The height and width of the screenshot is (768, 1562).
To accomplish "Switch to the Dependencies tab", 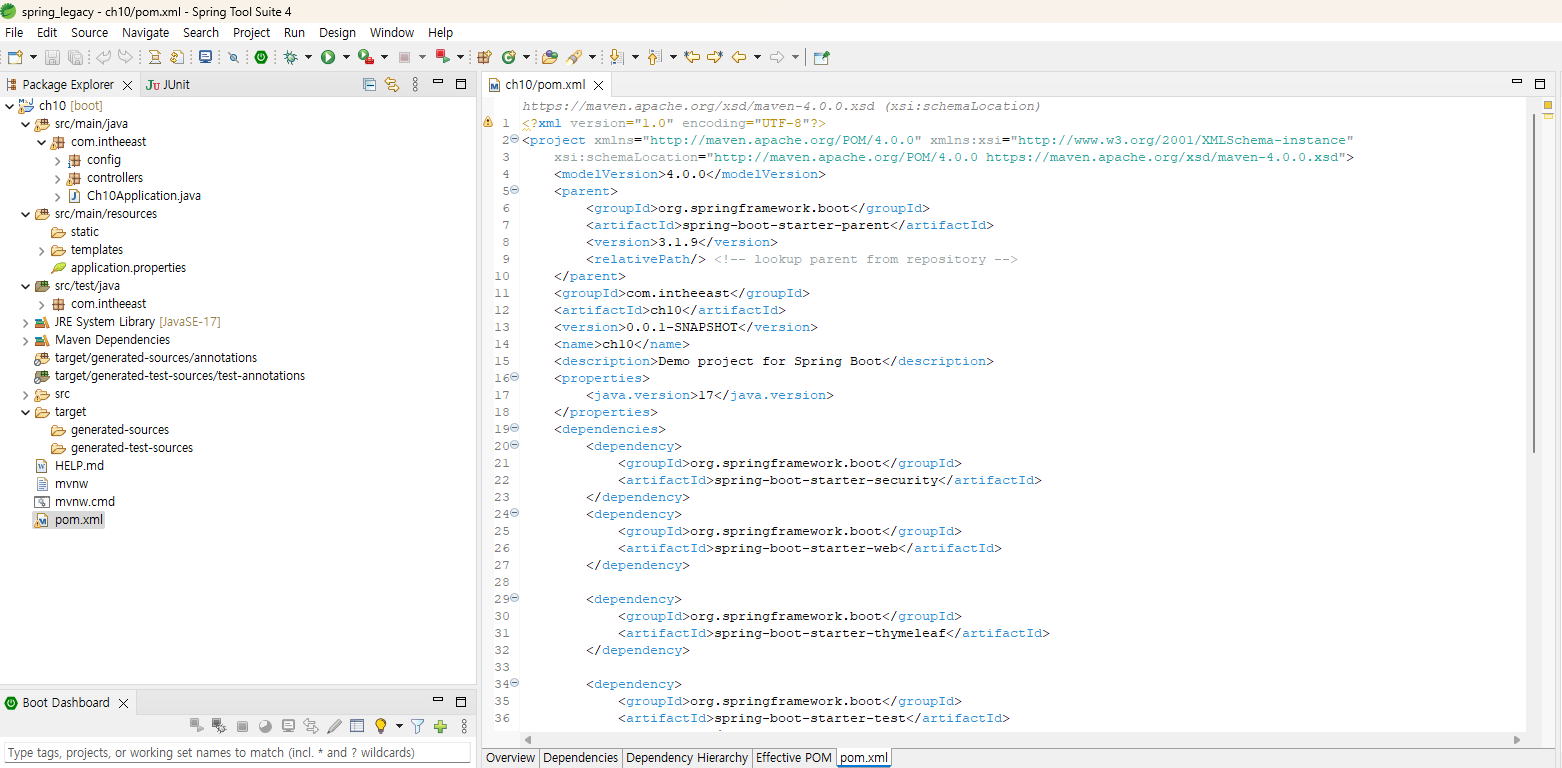I will point(581,758).
